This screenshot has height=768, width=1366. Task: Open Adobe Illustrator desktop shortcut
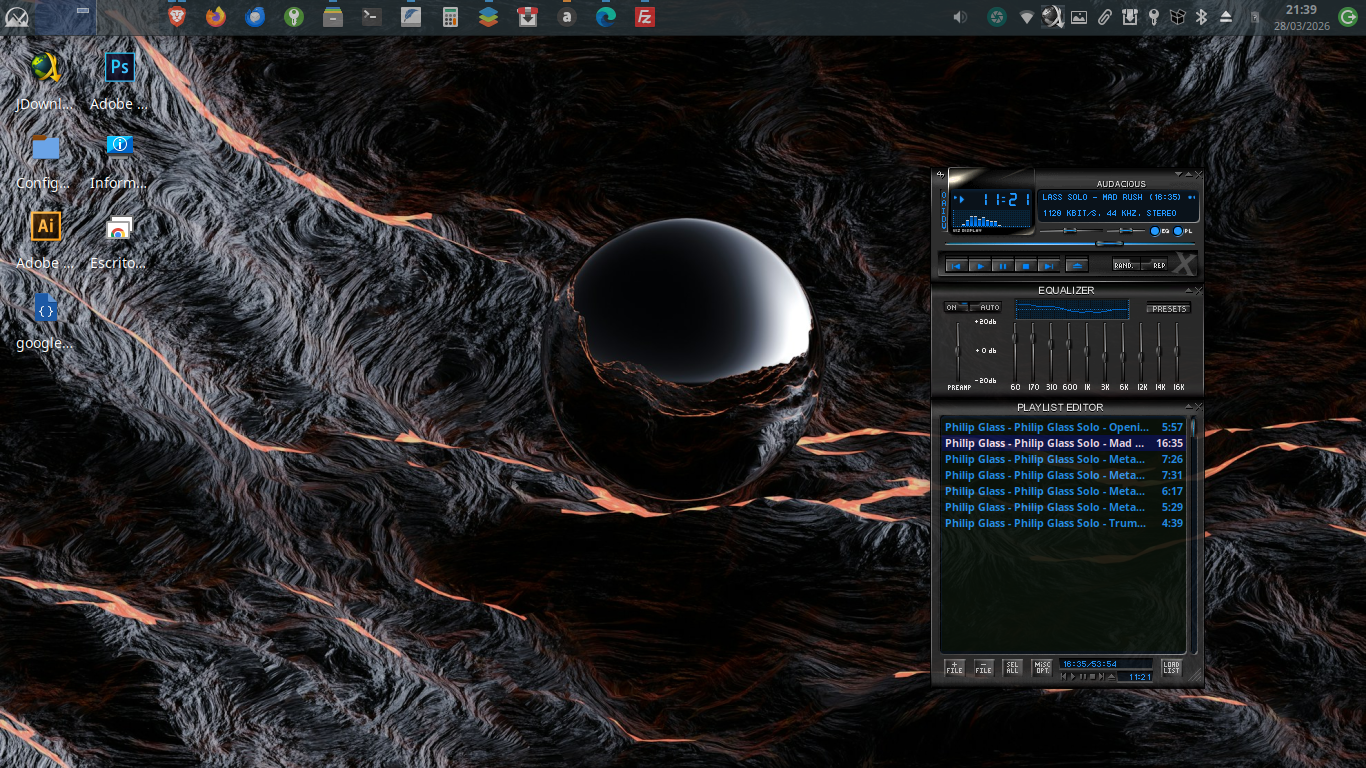(45, 227)
